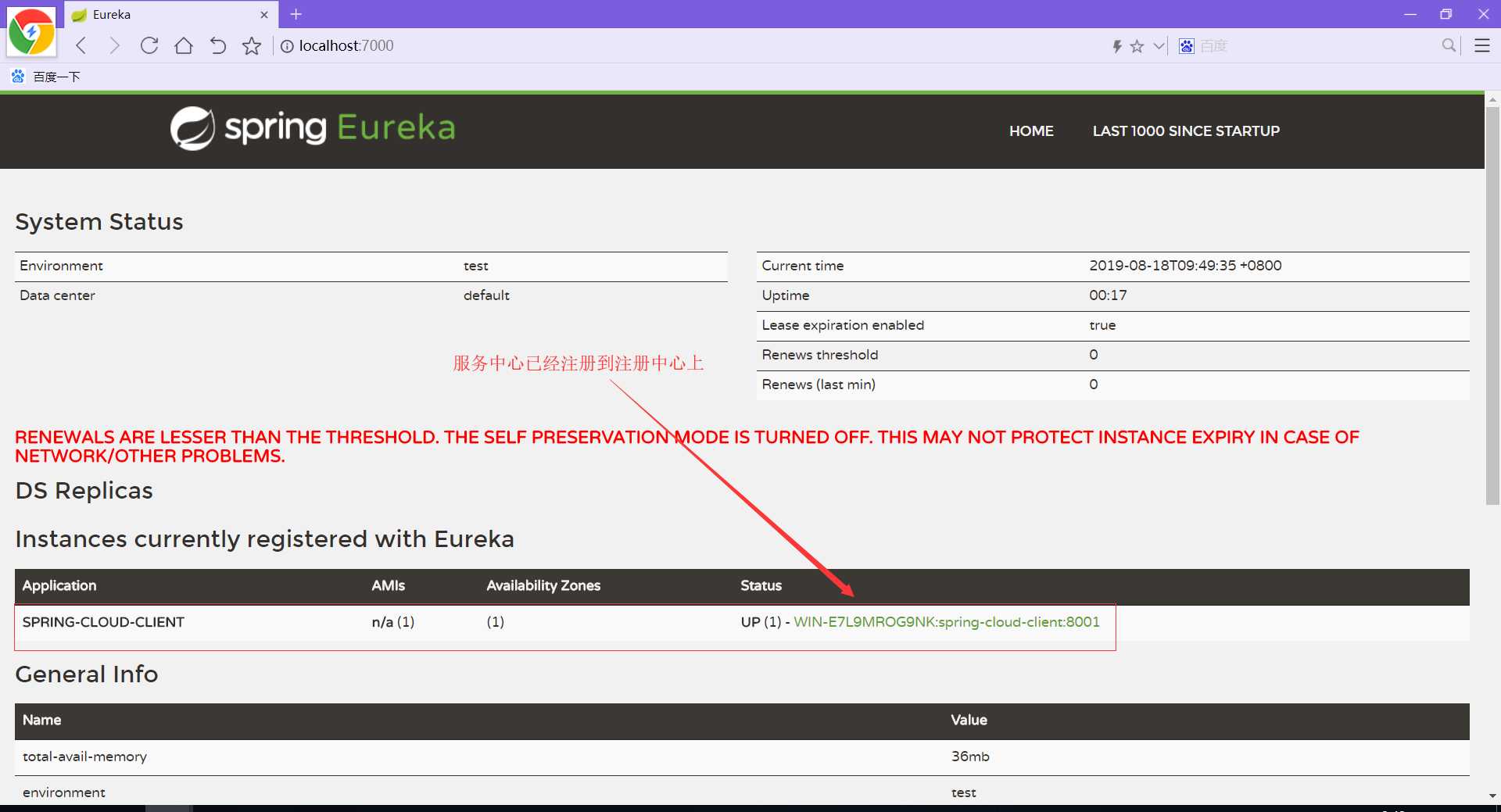The height and width of the screenshot is (812, 1501).
Task: Click the 'Data center' label
Action: [x=57, y=295]
